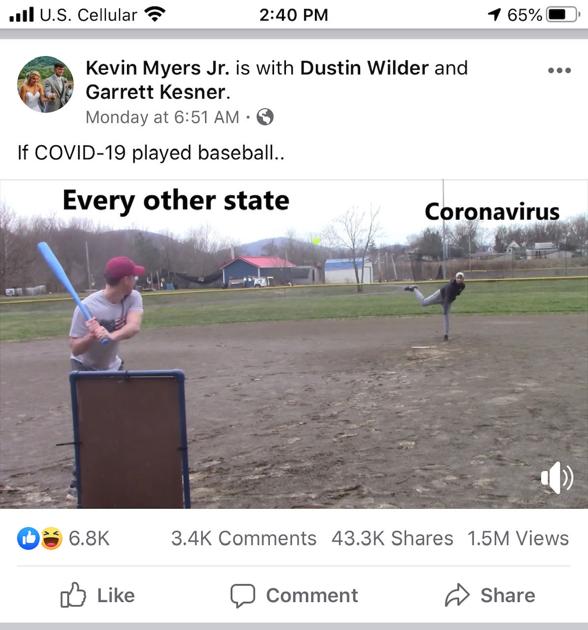Tap the Share arrow icon
Viewport: 588px width, 630px height.
[x=457, y=595]
